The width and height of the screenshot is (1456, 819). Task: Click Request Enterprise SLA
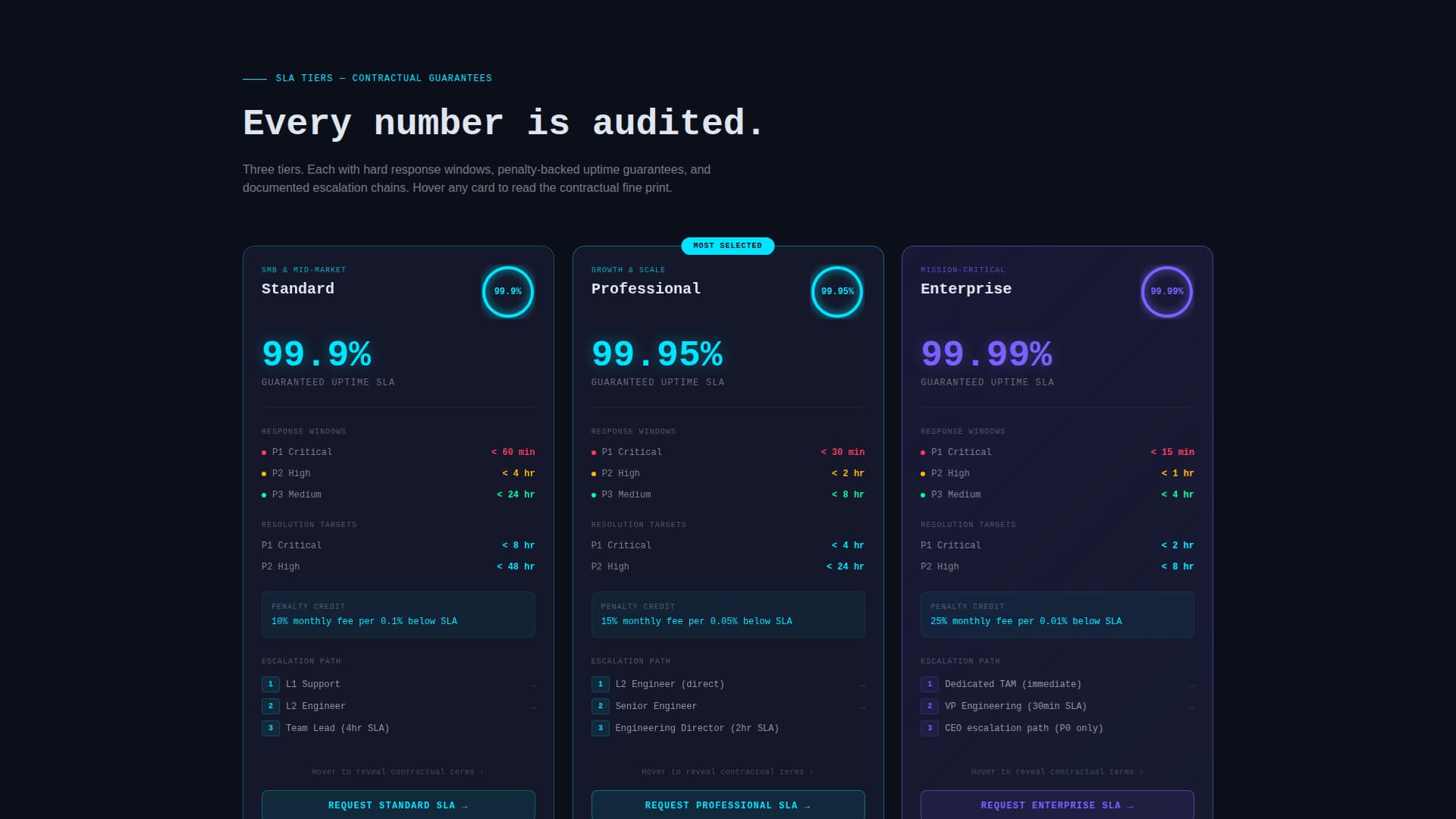[1056, 805]
